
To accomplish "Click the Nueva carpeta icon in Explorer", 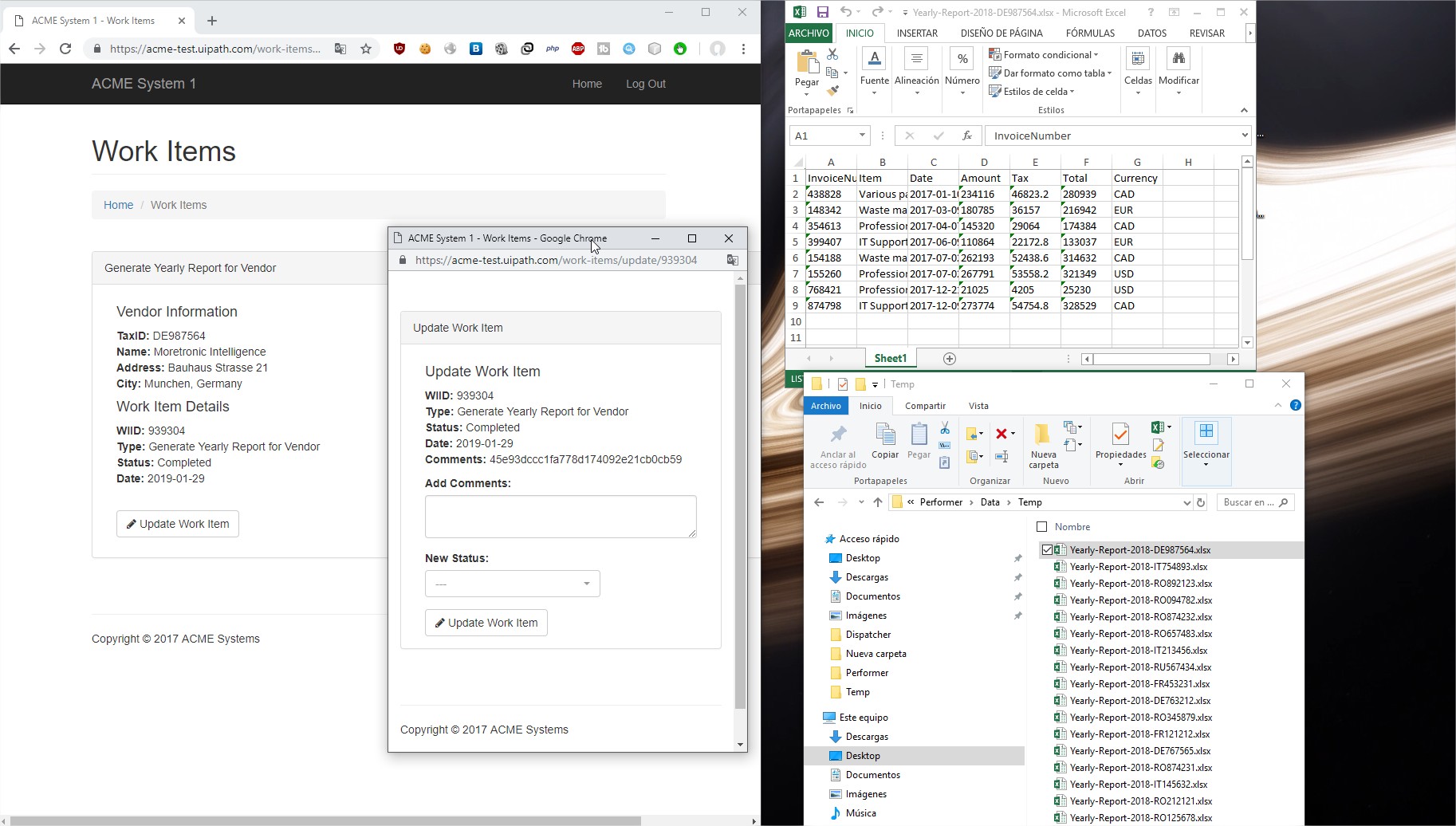I will pyautogui.click(x=1043, y=435).
